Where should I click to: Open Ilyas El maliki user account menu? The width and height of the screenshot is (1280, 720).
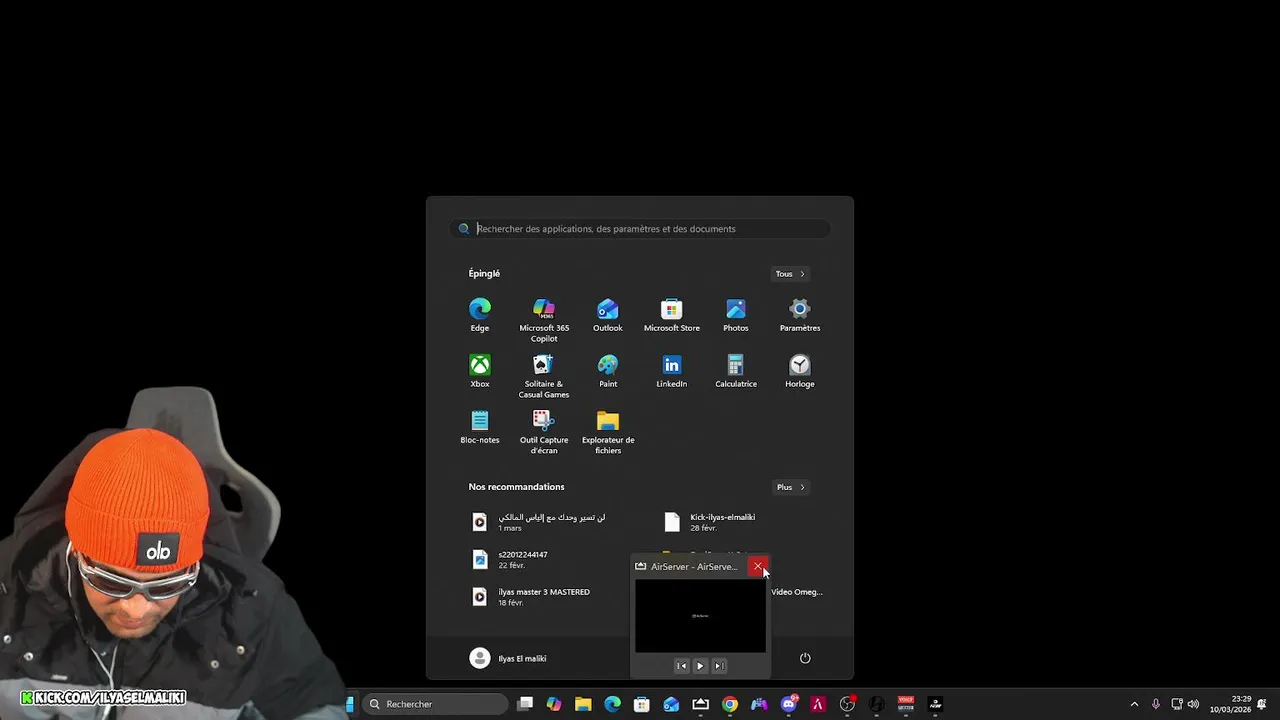point(508,658)
